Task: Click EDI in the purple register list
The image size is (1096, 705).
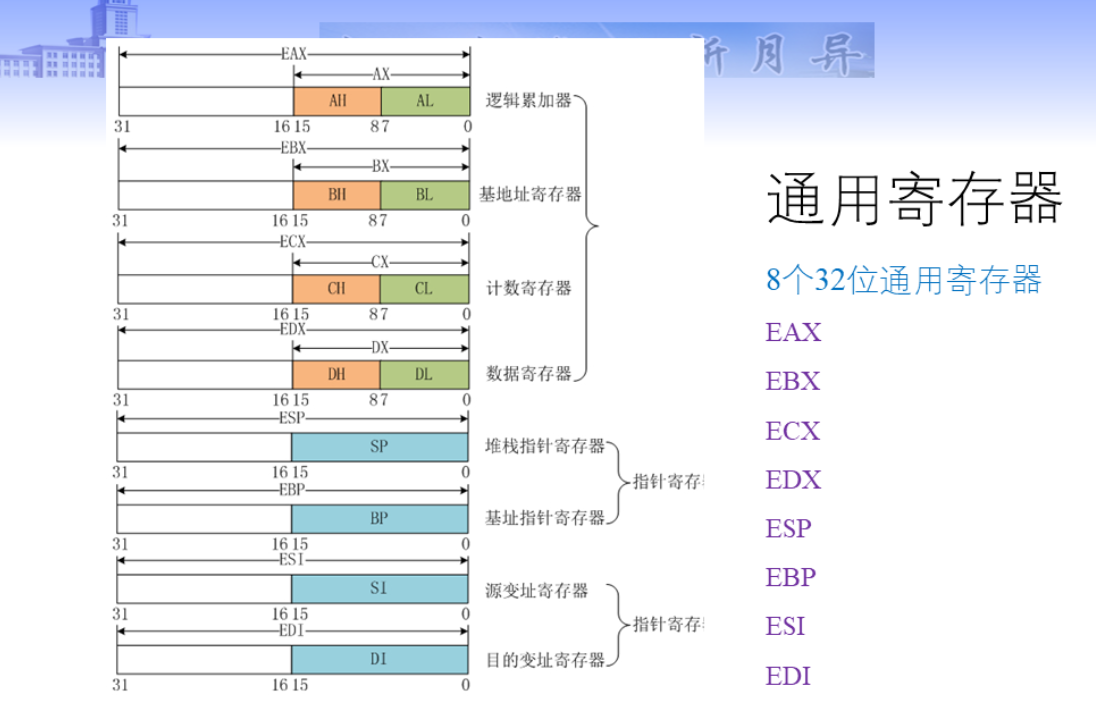Action: point(788,676)
